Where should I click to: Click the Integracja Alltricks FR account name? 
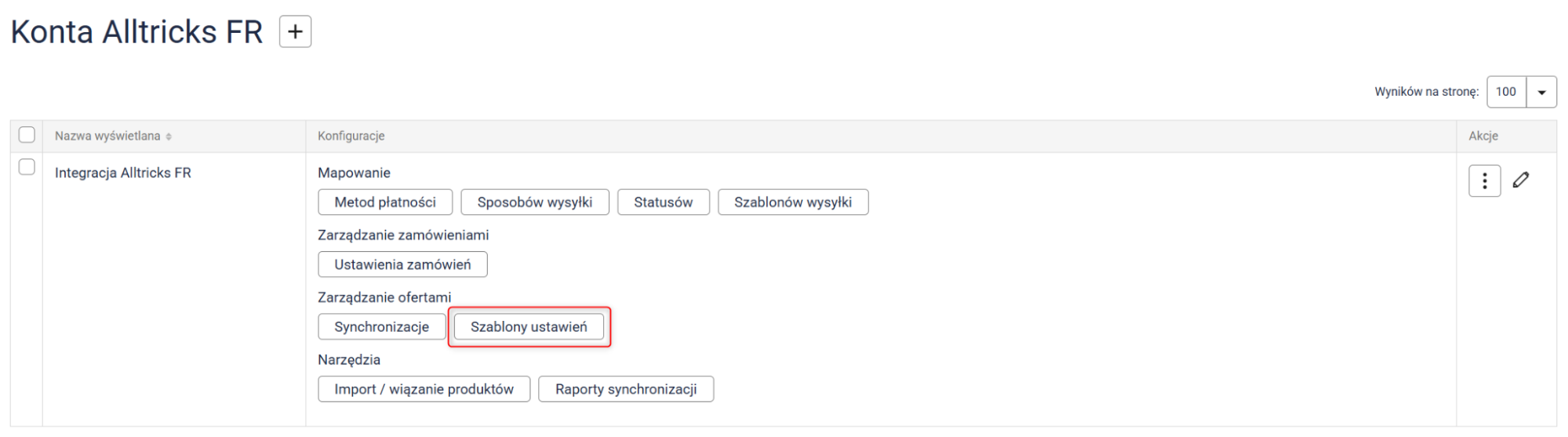coord(123,173)
